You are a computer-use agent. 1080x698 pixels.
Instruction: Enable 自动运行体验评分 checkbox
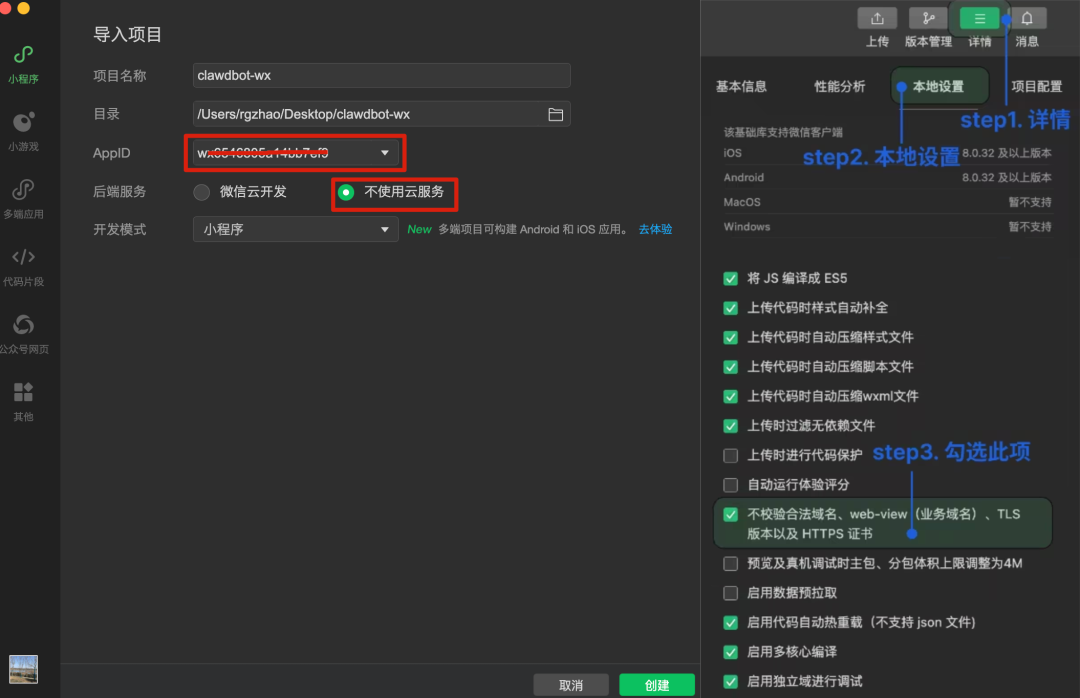tap(731, 485)
